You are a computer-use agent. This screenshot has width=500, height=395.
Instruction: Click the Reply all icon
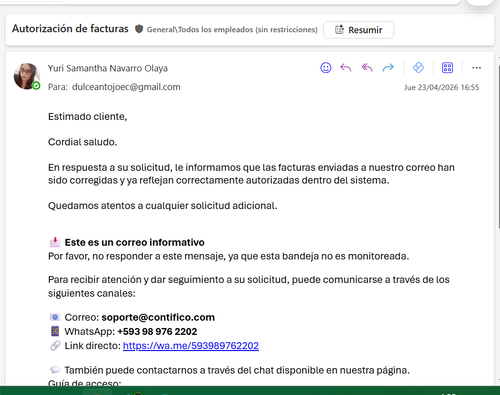[x=367, y=68]
